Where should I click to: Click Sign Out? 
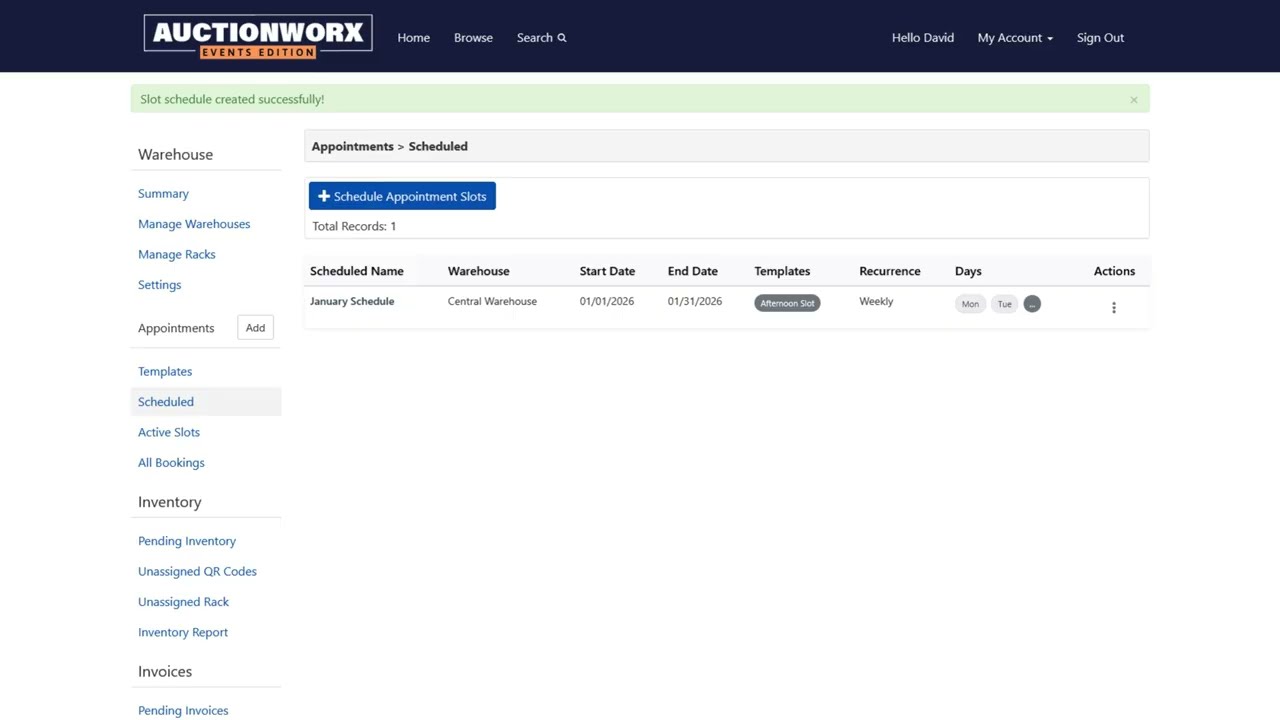coord(1100,38)
